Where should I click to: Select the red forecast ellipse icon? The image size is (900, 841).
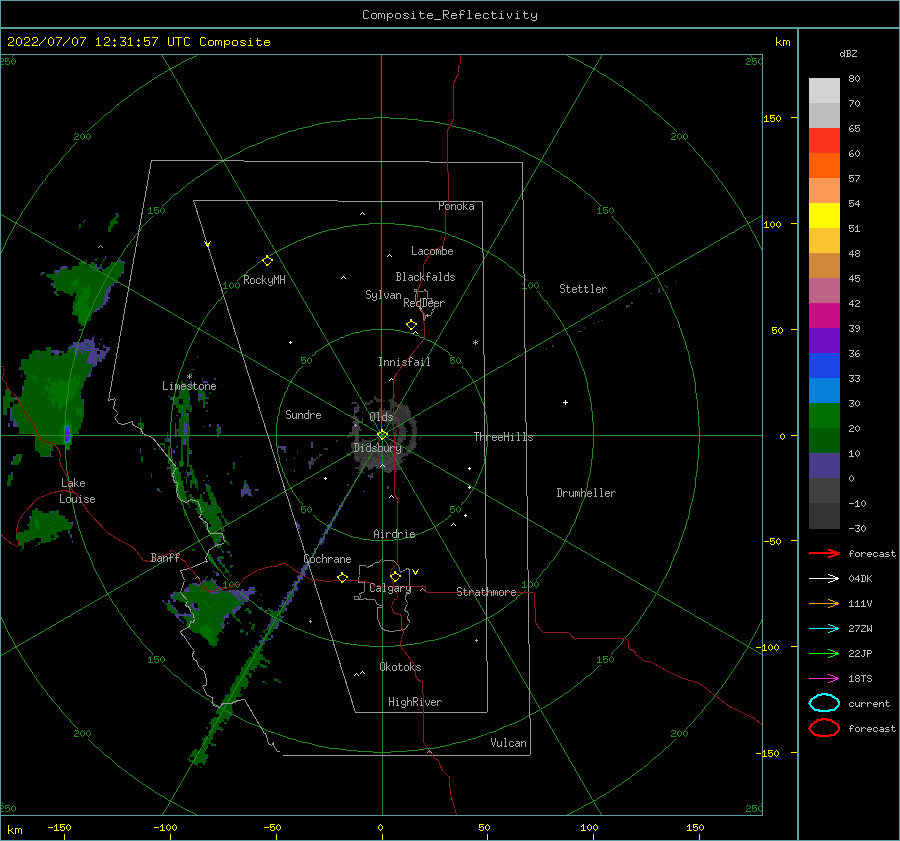[824, 728]
